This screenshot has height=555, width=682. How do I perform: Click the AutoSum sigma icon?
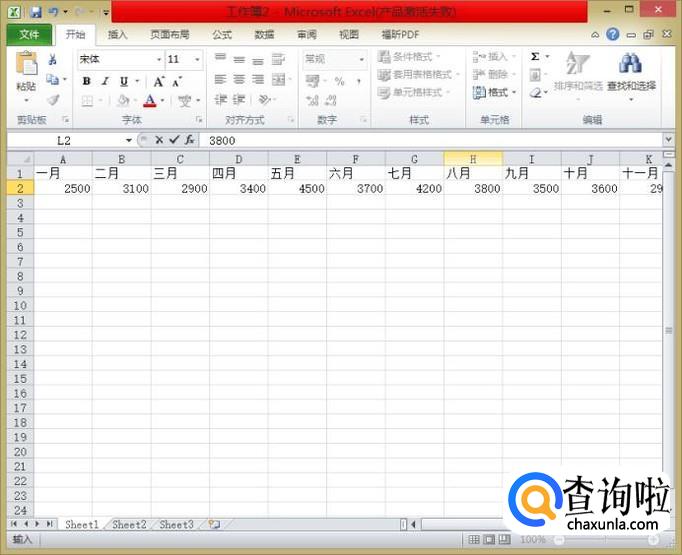point(535,57)
